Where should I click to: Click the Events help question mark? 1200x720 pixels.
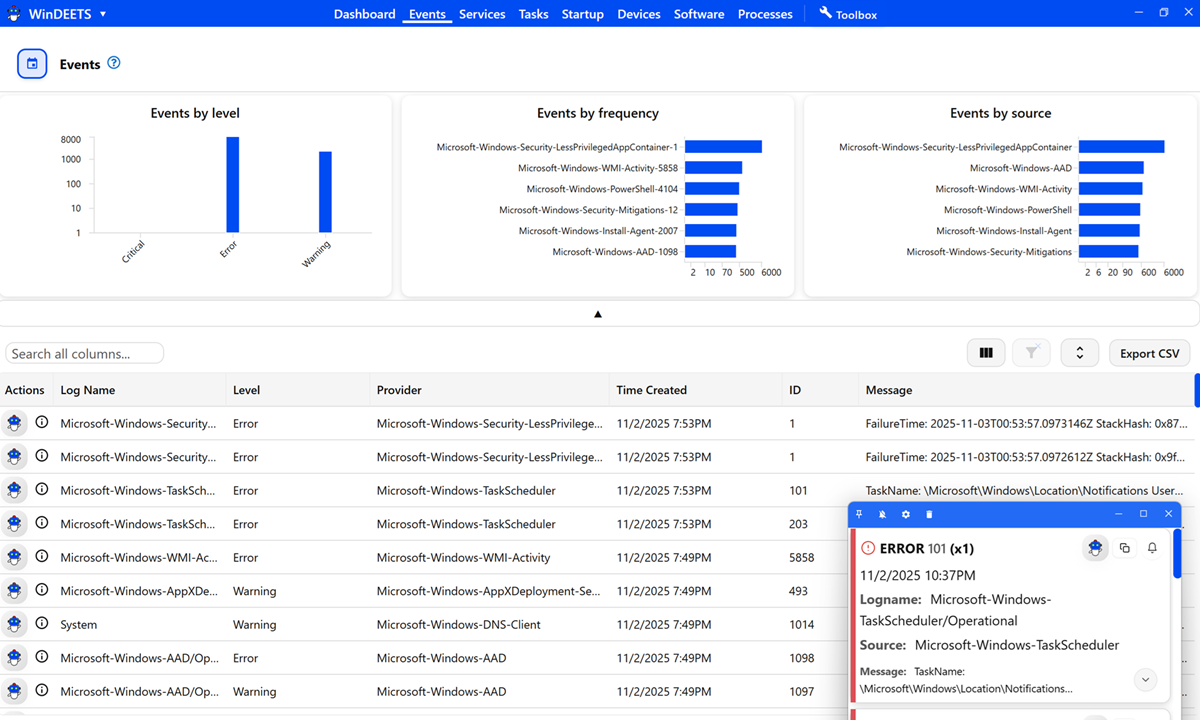coord(113,63)
